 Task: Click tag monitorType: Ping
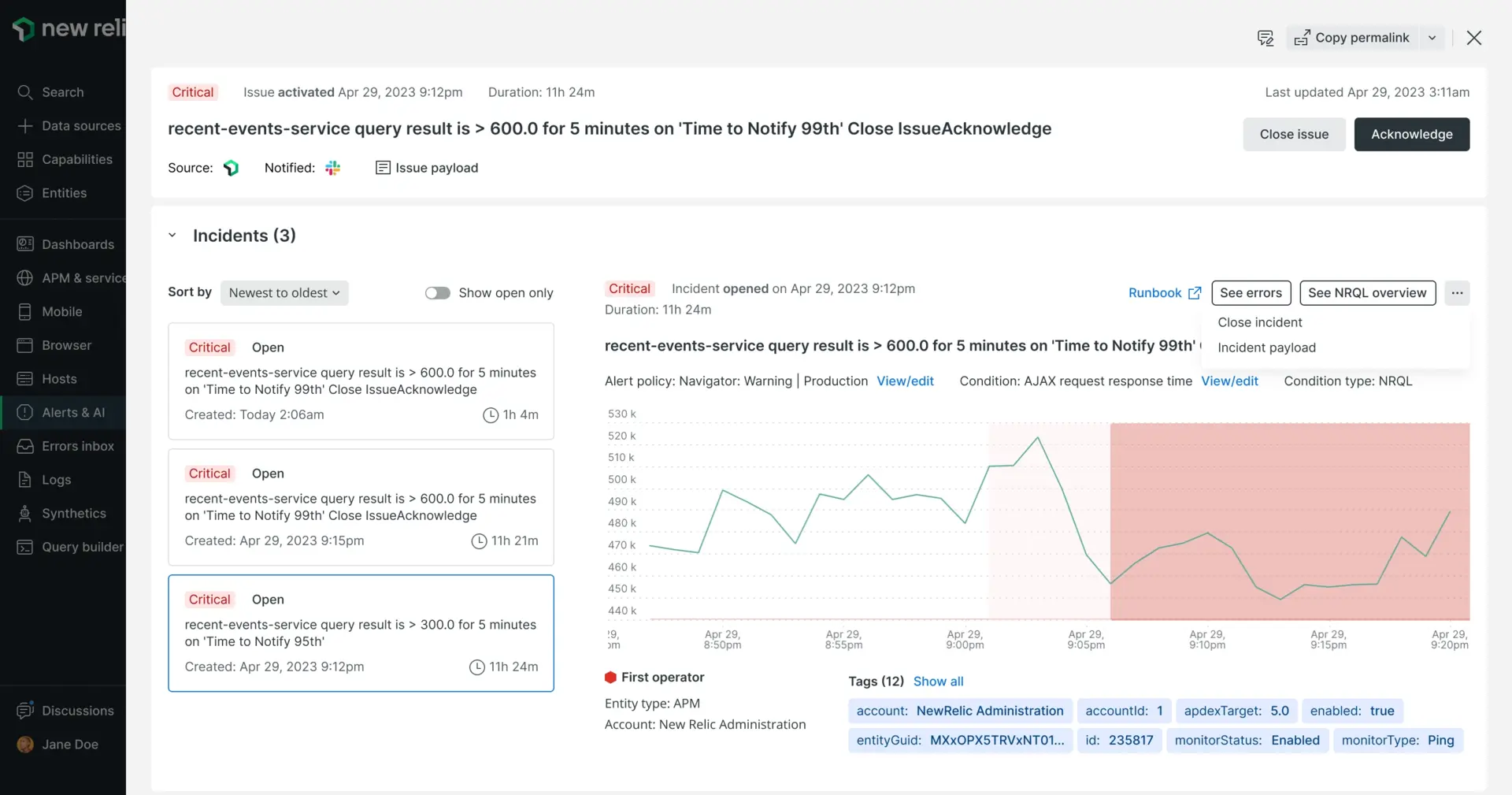pyautogui.click(x=1398, y=741)
